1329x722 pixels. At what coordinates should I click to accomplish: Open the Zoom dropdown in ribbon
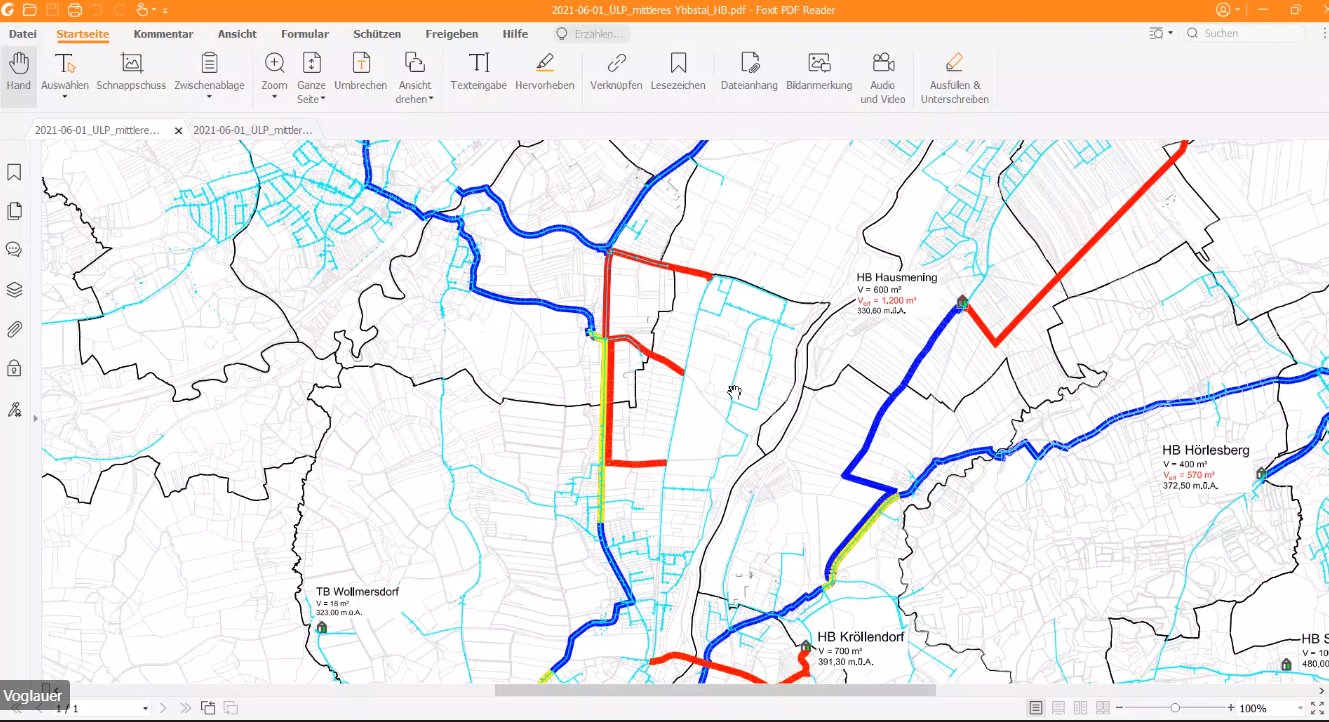click(x=274, y=98)
